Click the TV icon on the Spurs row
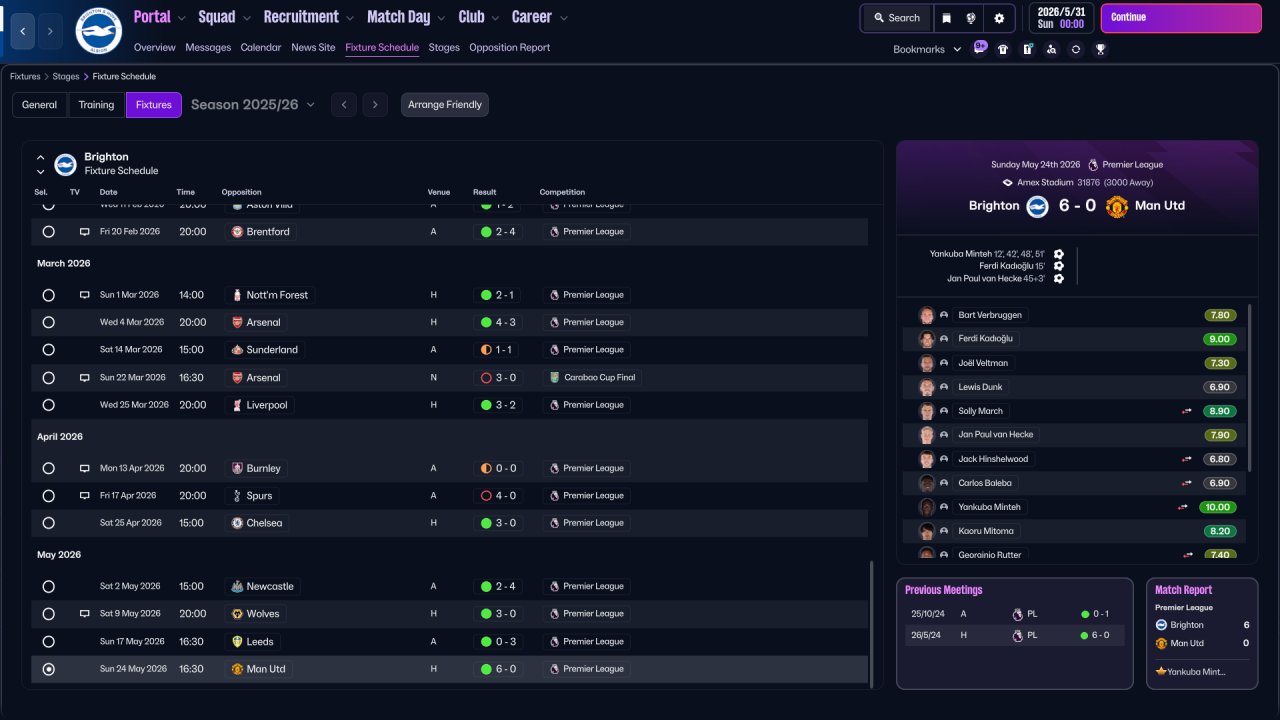This screenshot has height=720, width=1280. 85,496
